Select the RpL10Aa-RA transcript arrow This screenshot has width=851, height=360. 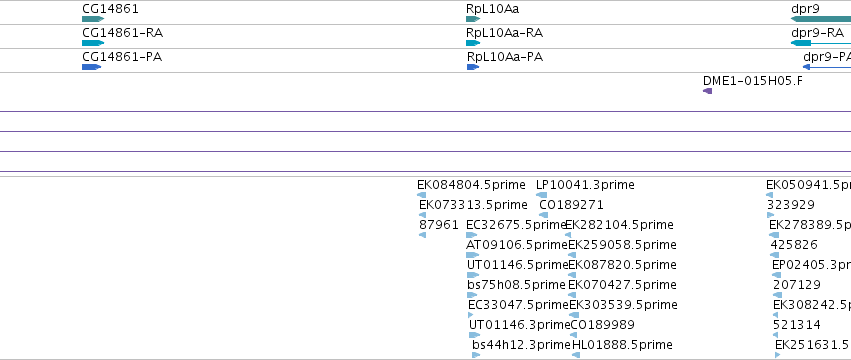[x=473, y=43]
